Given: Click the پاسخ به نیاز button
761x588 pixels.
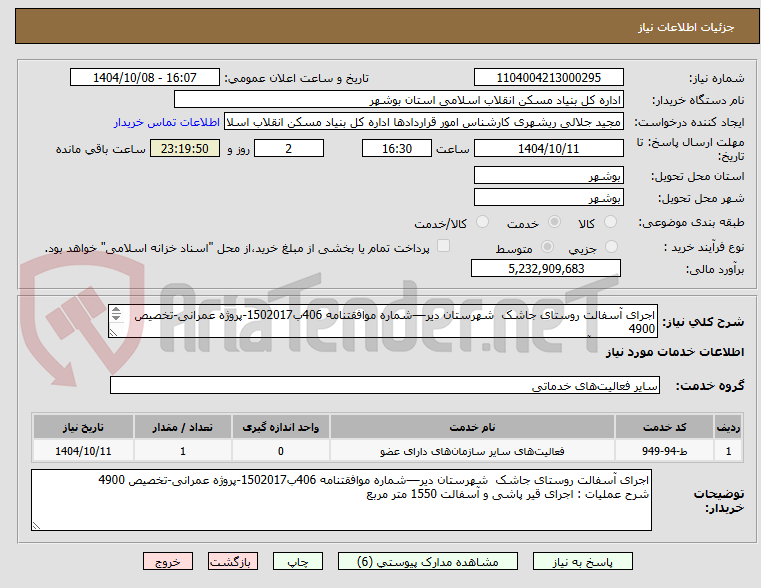Looking at the screenshot, I should (582, 561).
